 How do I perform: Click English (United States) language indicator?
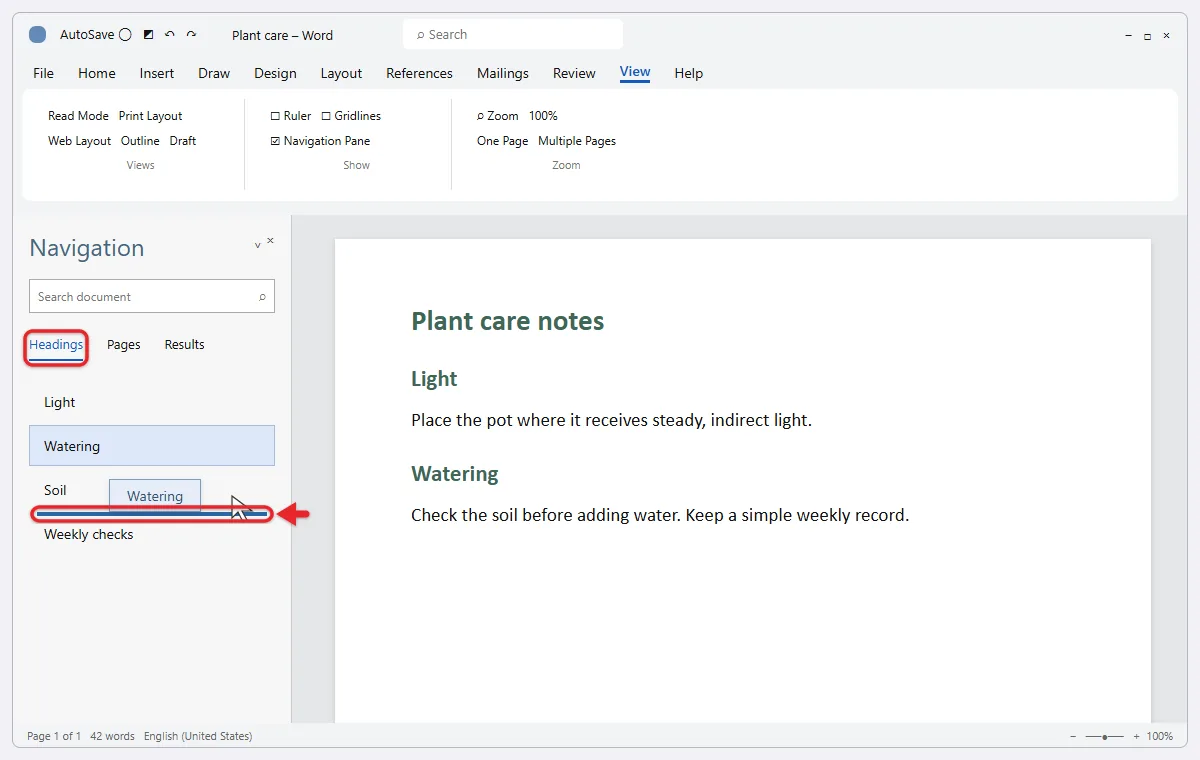tap(198, 736)
